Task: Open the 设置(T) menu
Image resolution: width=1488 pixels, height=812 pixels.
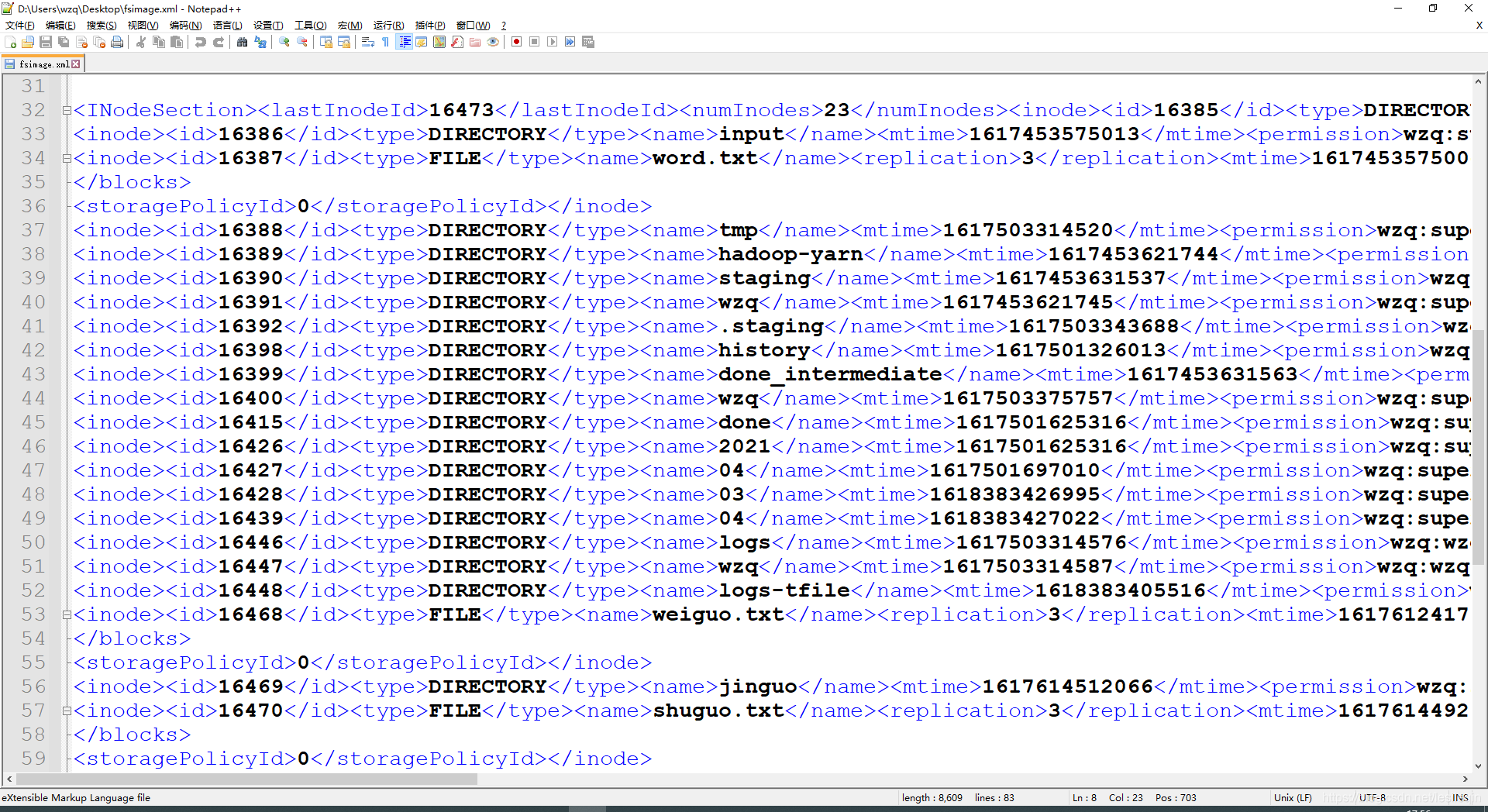Action: coord(268,26)
